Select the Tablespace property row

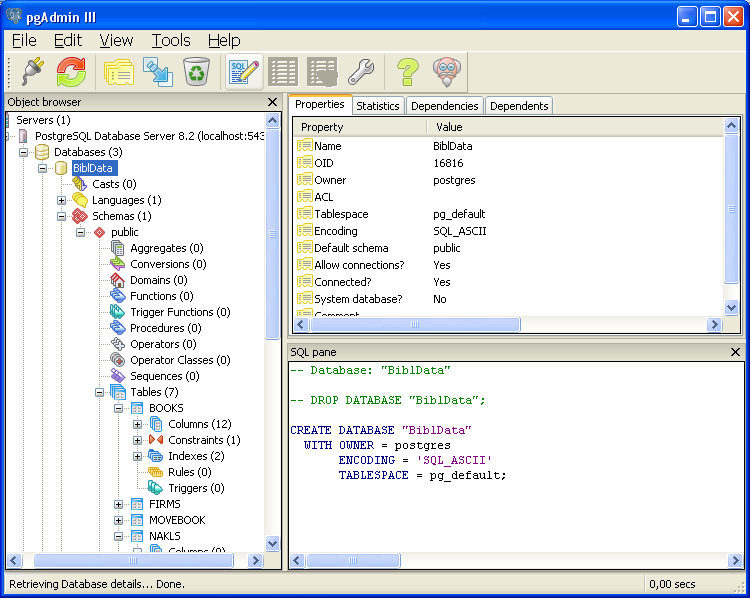[508, 214]
